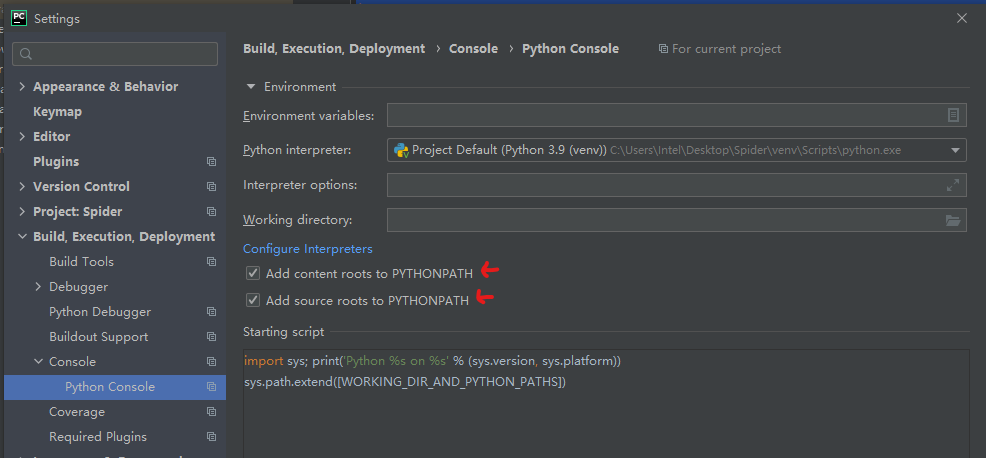Open the Python interpreter dropdown

click(x=955, y=150)
